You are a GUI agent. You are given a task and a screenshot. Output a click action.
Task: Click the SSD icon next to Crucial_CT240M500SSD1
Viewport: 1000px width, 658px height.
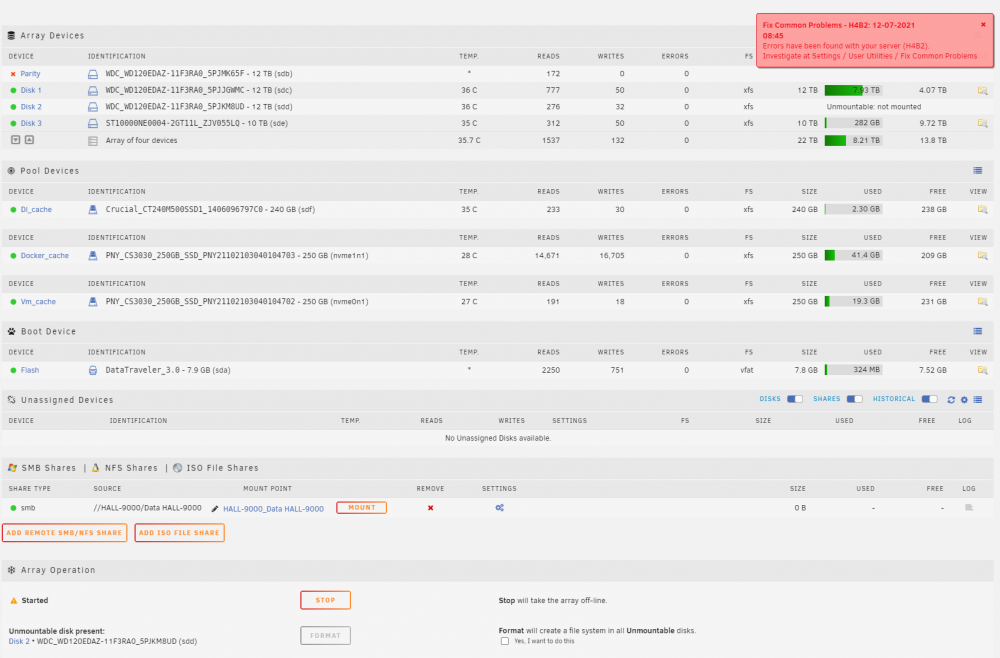93,209
